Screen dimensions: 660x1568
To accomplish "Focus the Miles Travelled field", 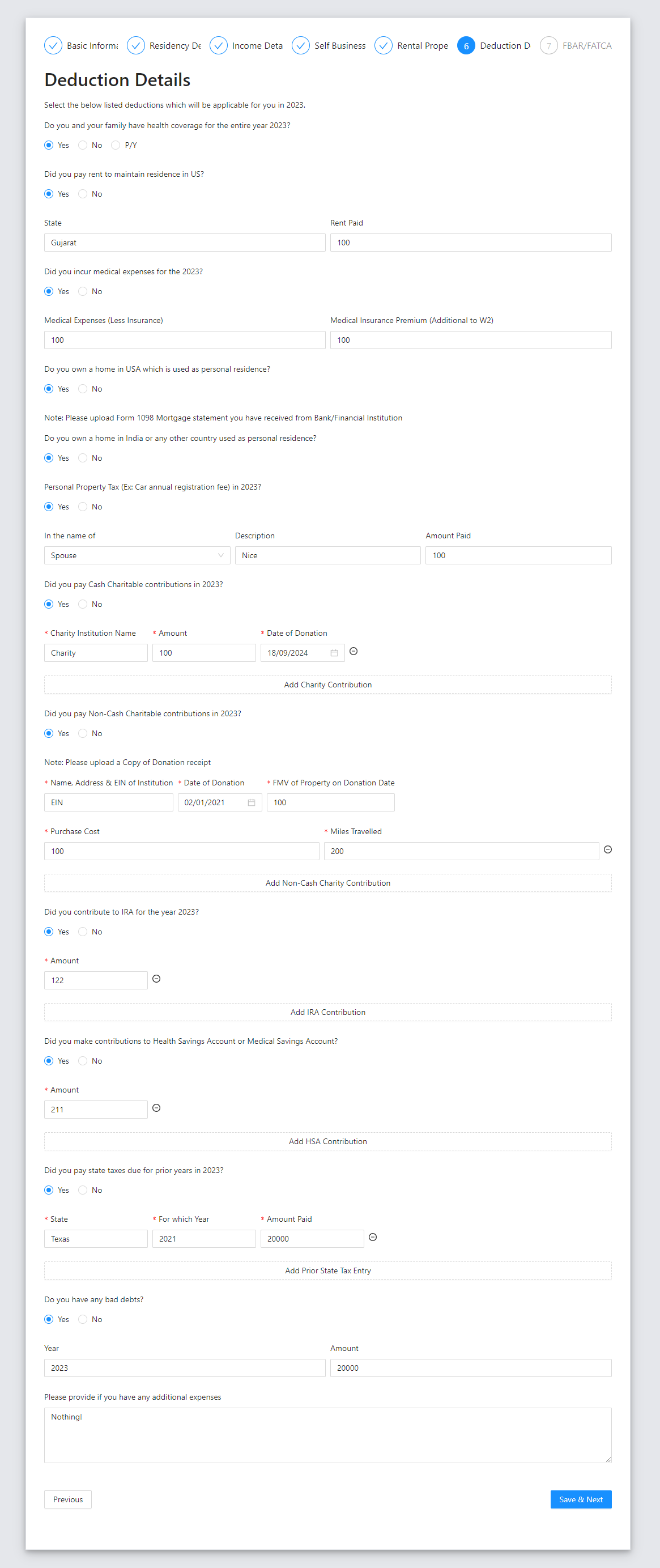I will (461, 851).
